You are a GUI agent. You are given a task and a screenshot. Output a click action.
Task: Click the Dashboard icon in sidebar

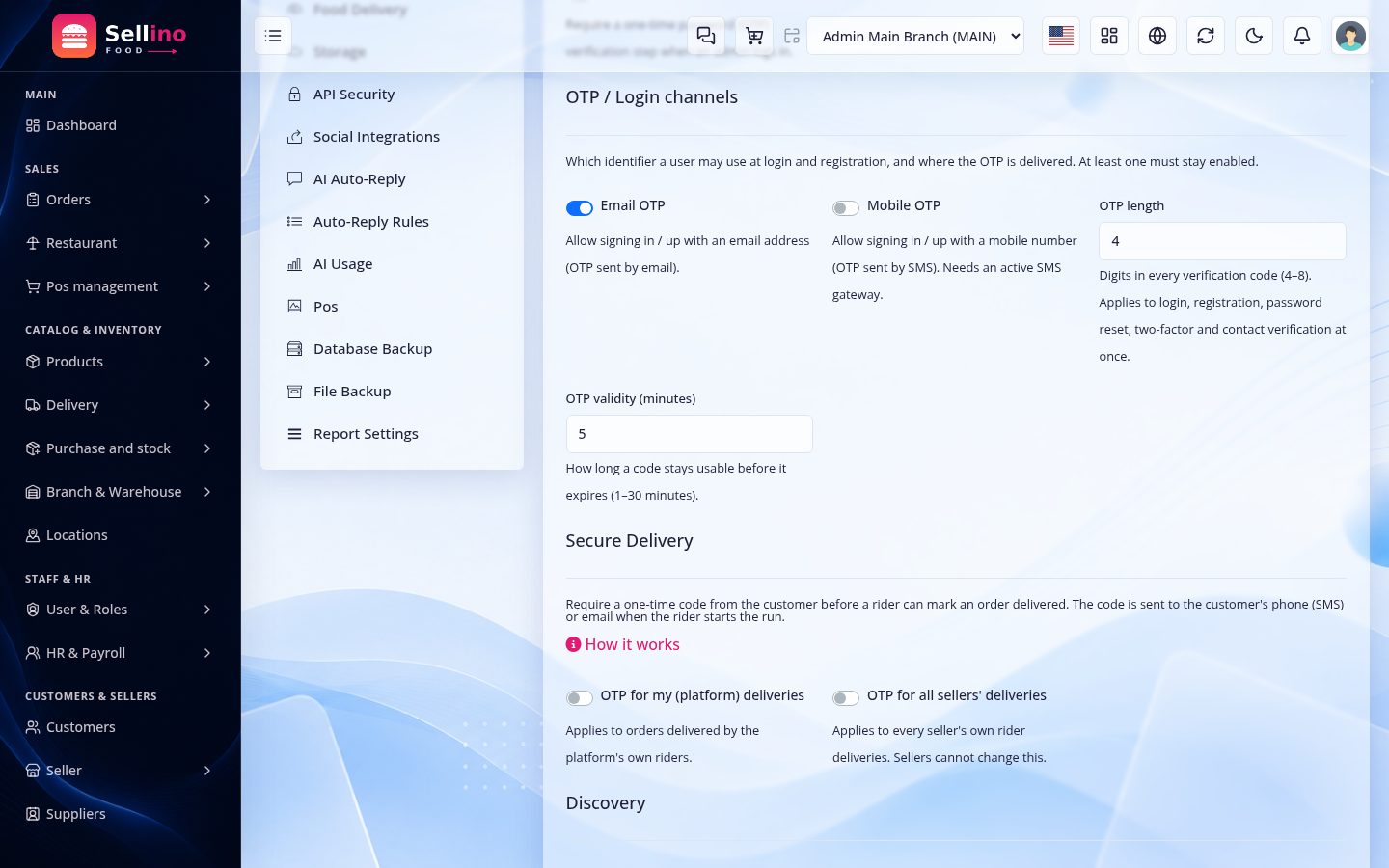33,125
